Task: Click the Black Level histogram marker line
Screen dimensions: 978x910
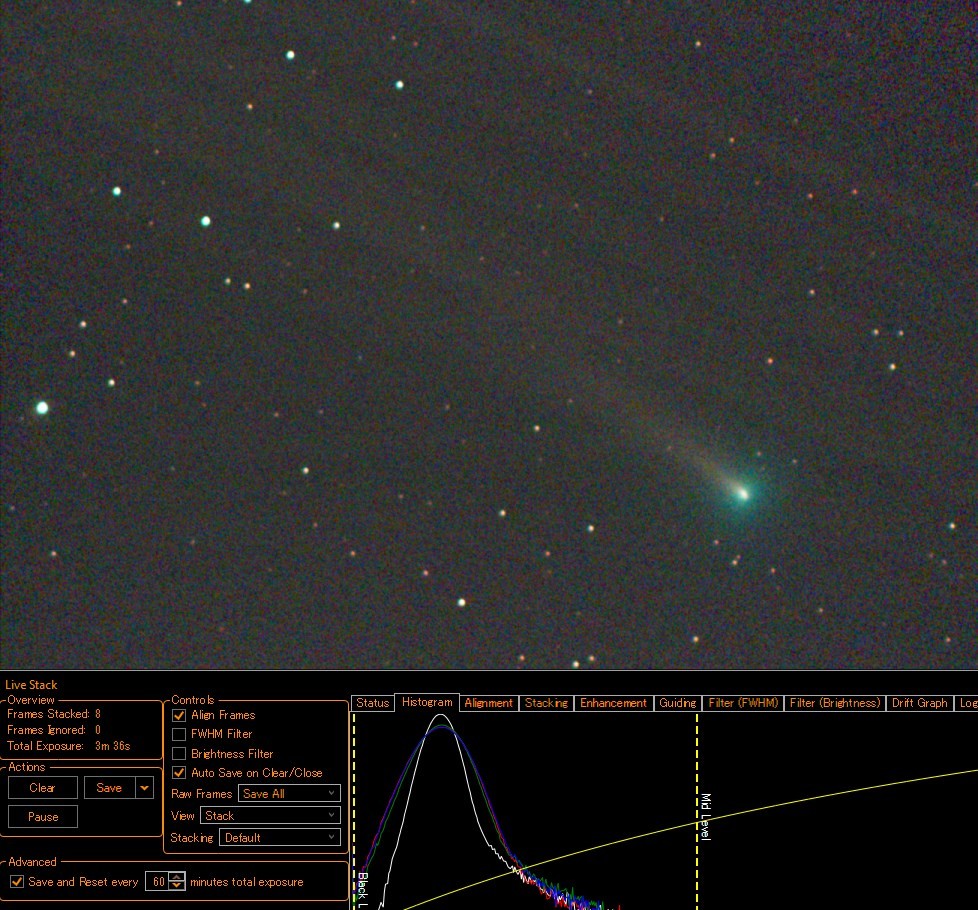Action: point(354,811)
